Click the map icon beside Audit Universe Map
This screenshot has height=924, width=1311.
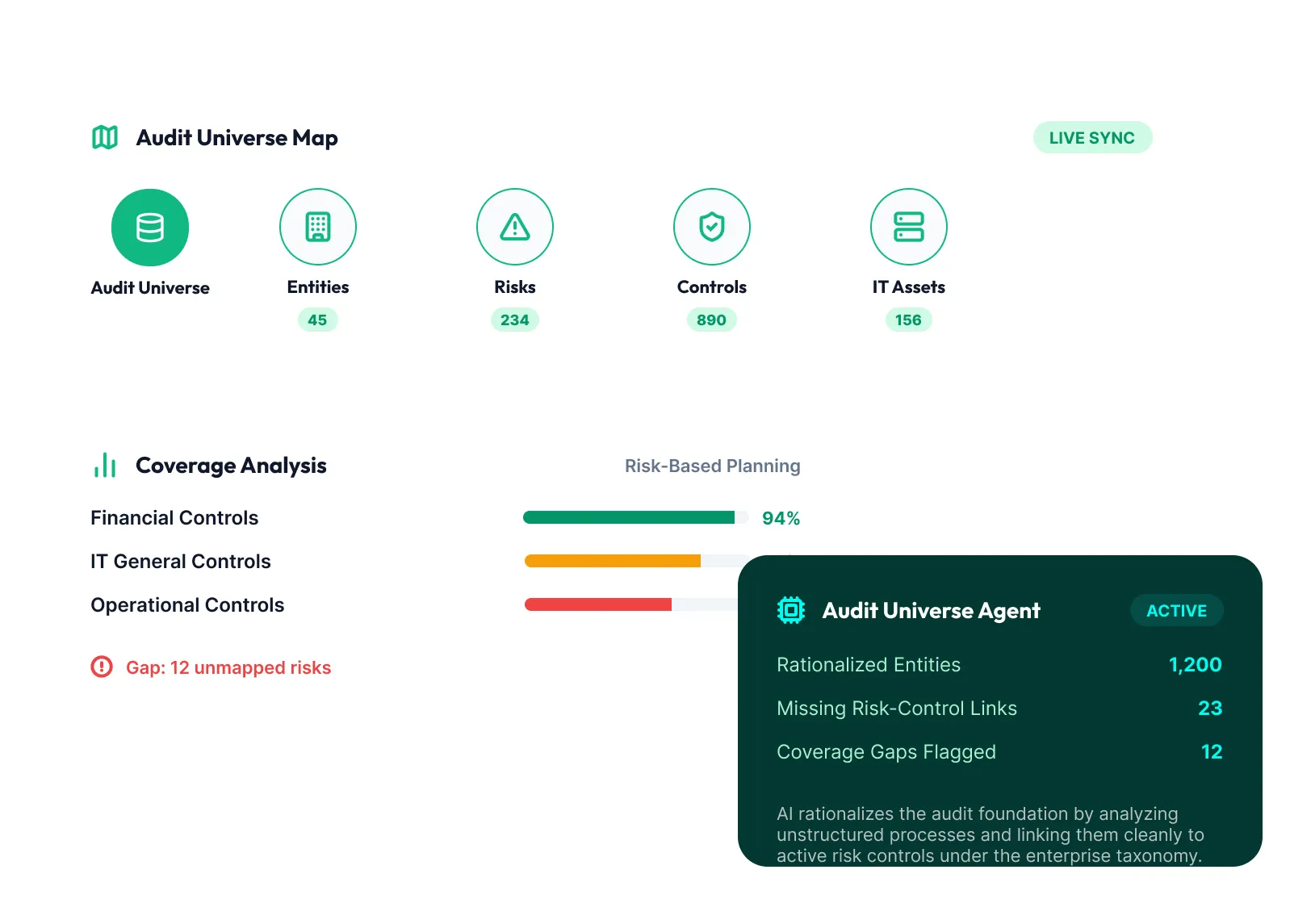pos(105,138)
